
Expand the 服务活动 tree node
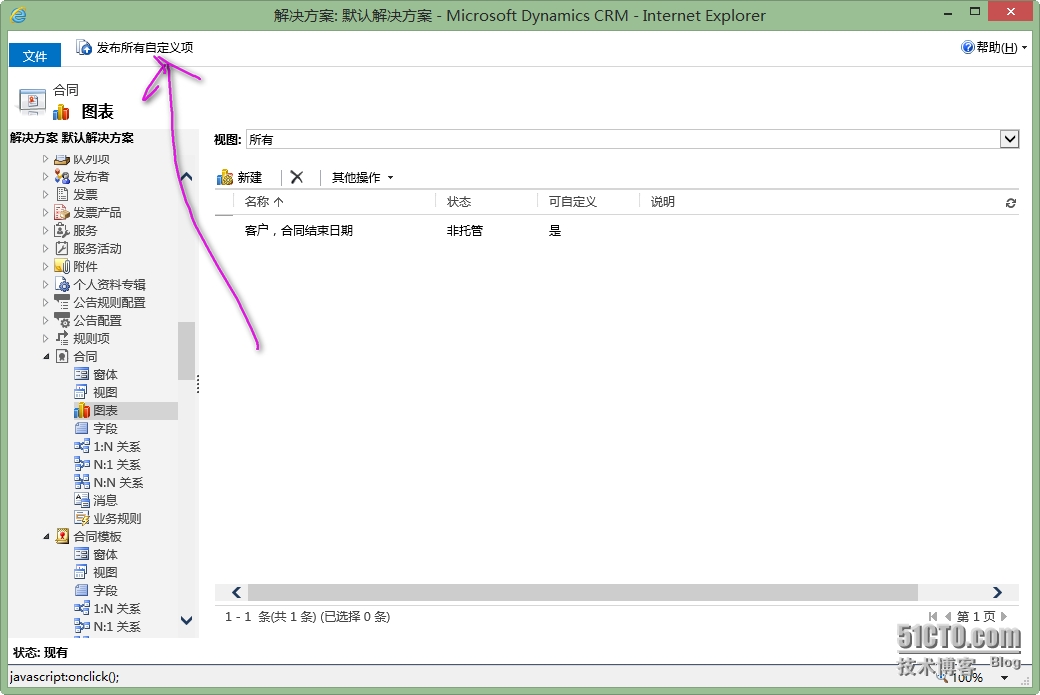45,248
